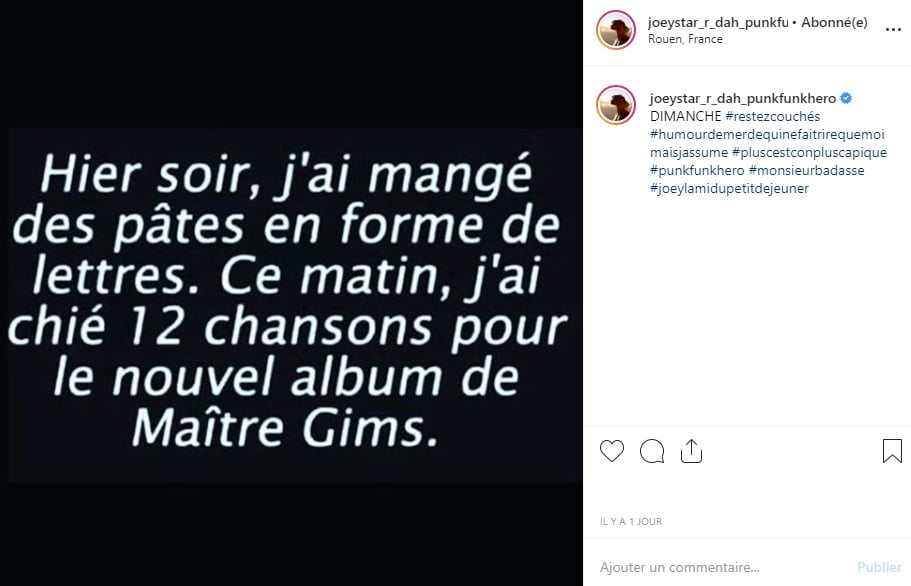Open hashtag #restezcouchés
This screenshot has width=911, height=586.
click(x=773, y=116)
